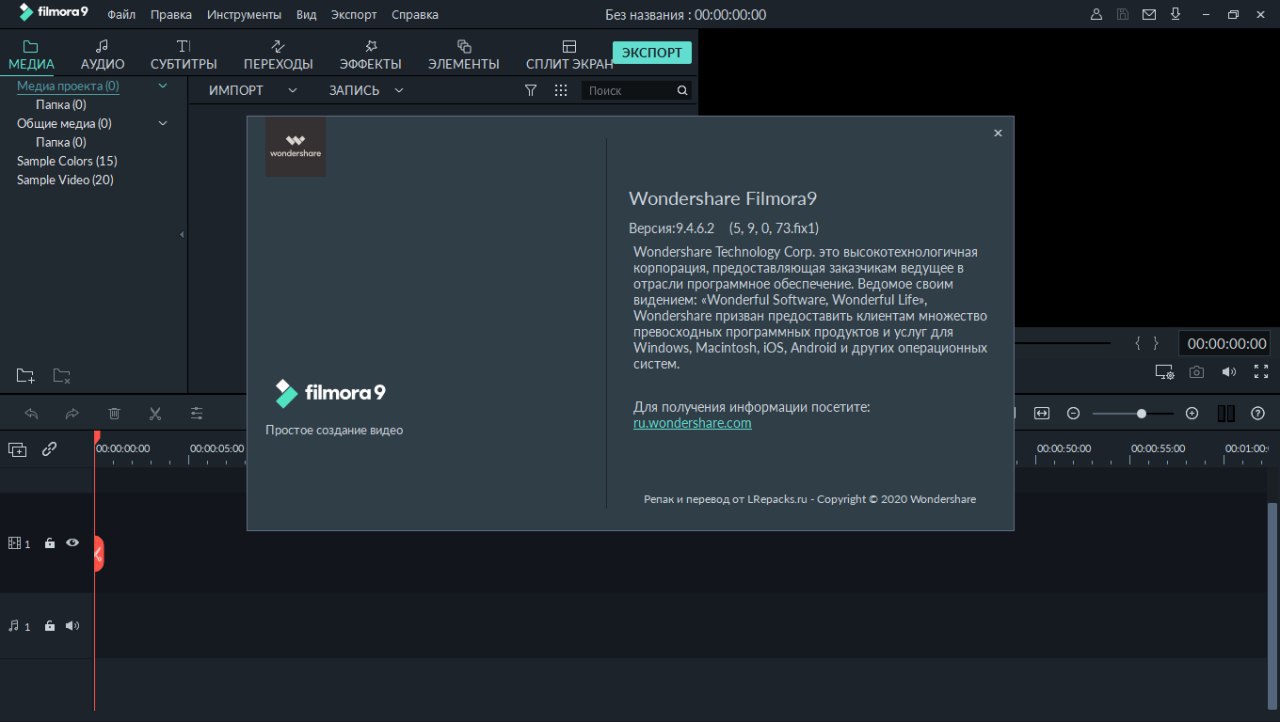Click the Wondershare logo in About dialog
This screenshot has height=722, width=1280.
[295, 147]
